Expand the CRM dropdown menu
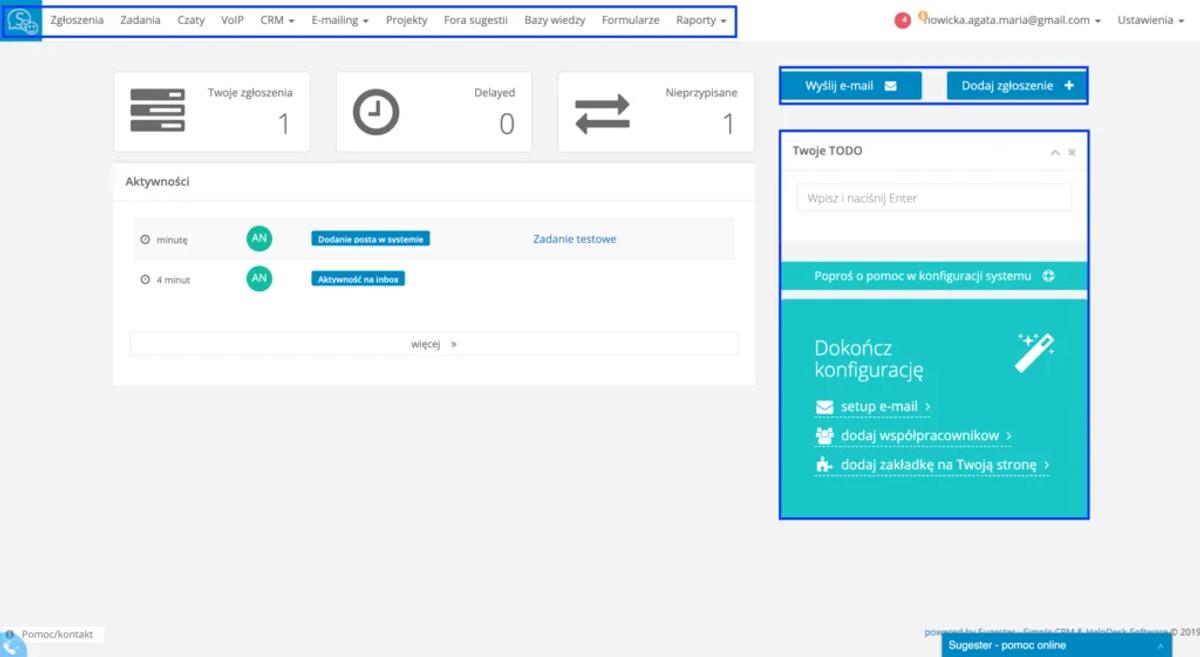This screenshot has height=657, width=1200. [277, 20]
